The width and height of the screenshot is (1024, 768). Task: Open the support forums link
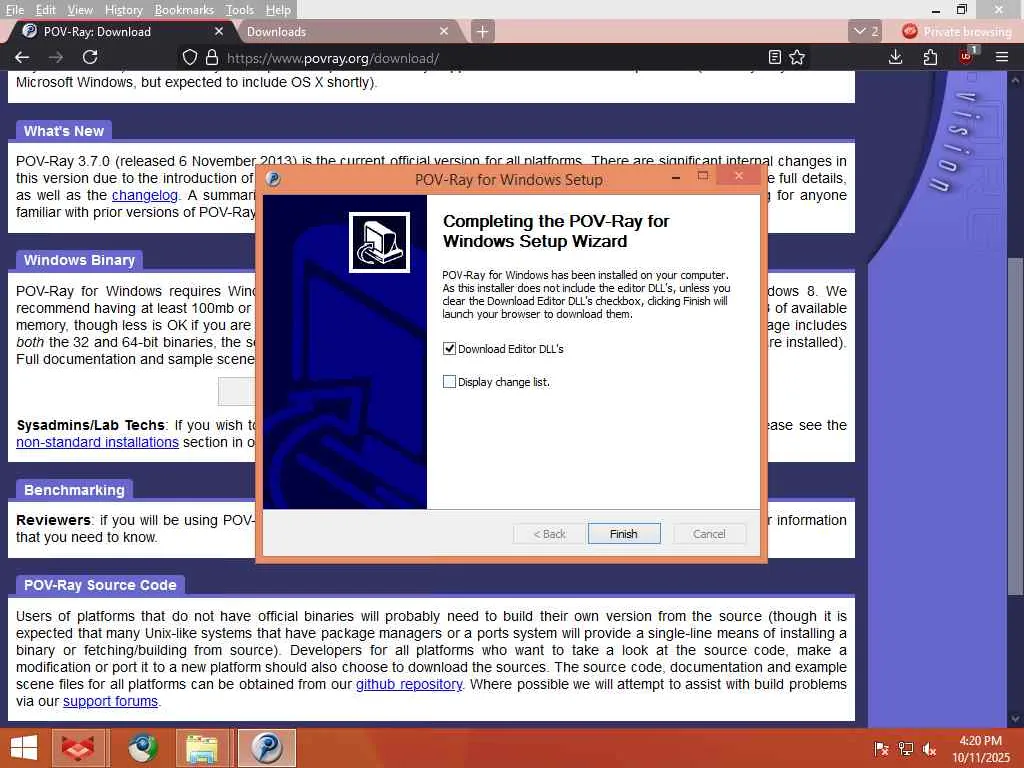click(110, 701)
